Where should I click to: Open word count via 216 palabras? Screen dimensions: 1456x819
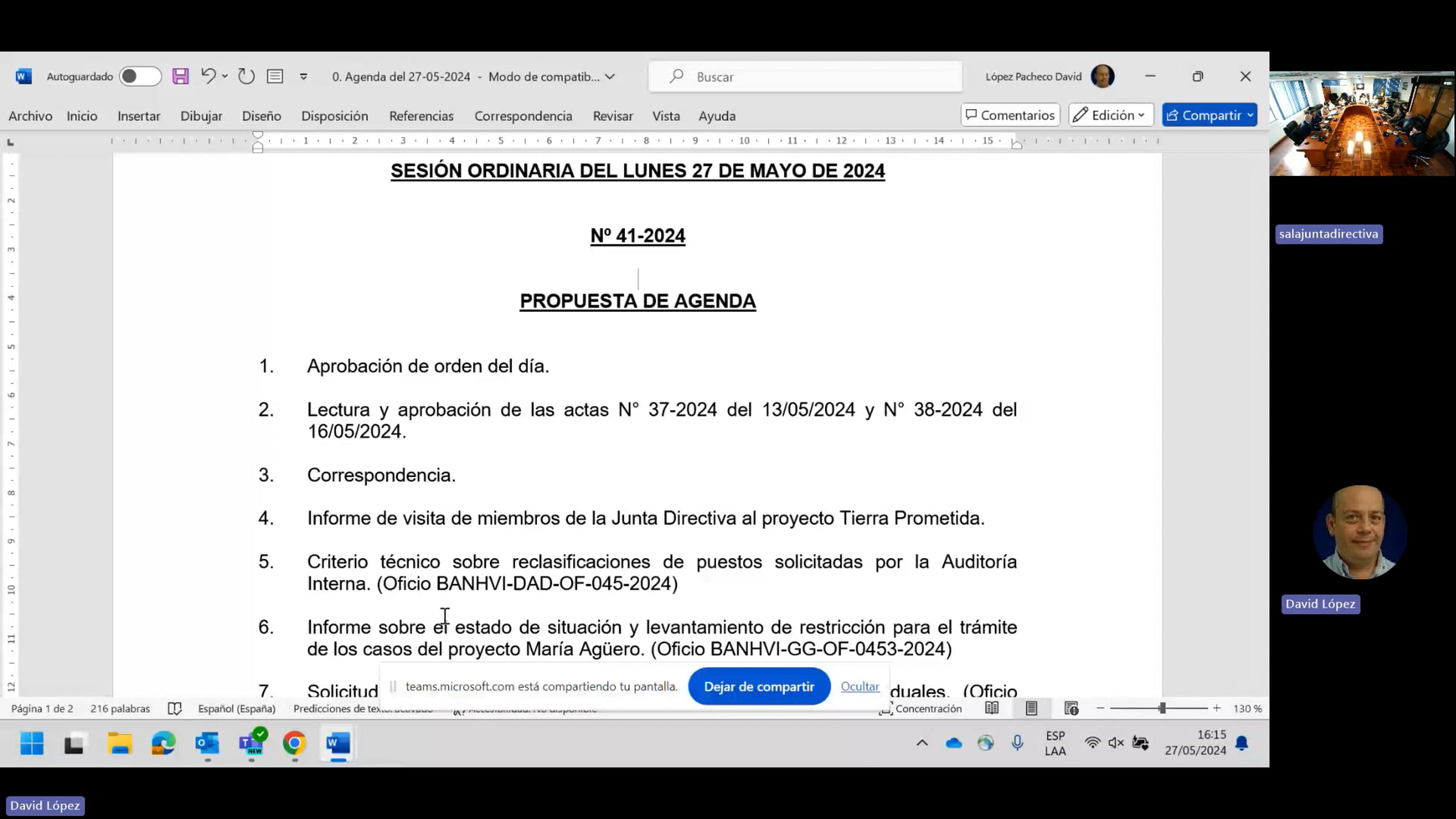[120, 709]
